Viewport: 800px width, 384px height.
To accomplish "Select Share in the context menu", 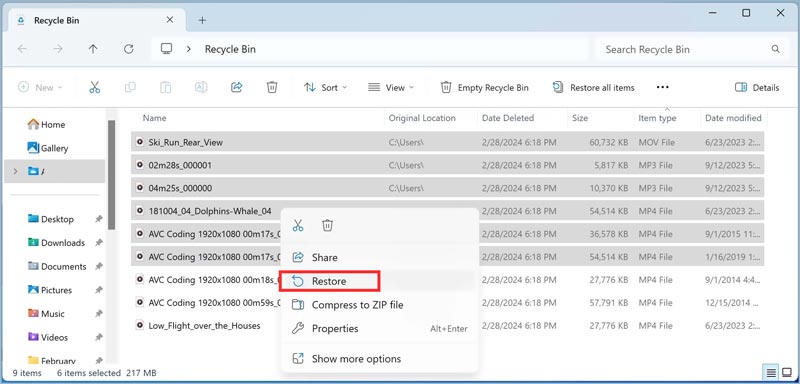I will [x=380, y=258].
